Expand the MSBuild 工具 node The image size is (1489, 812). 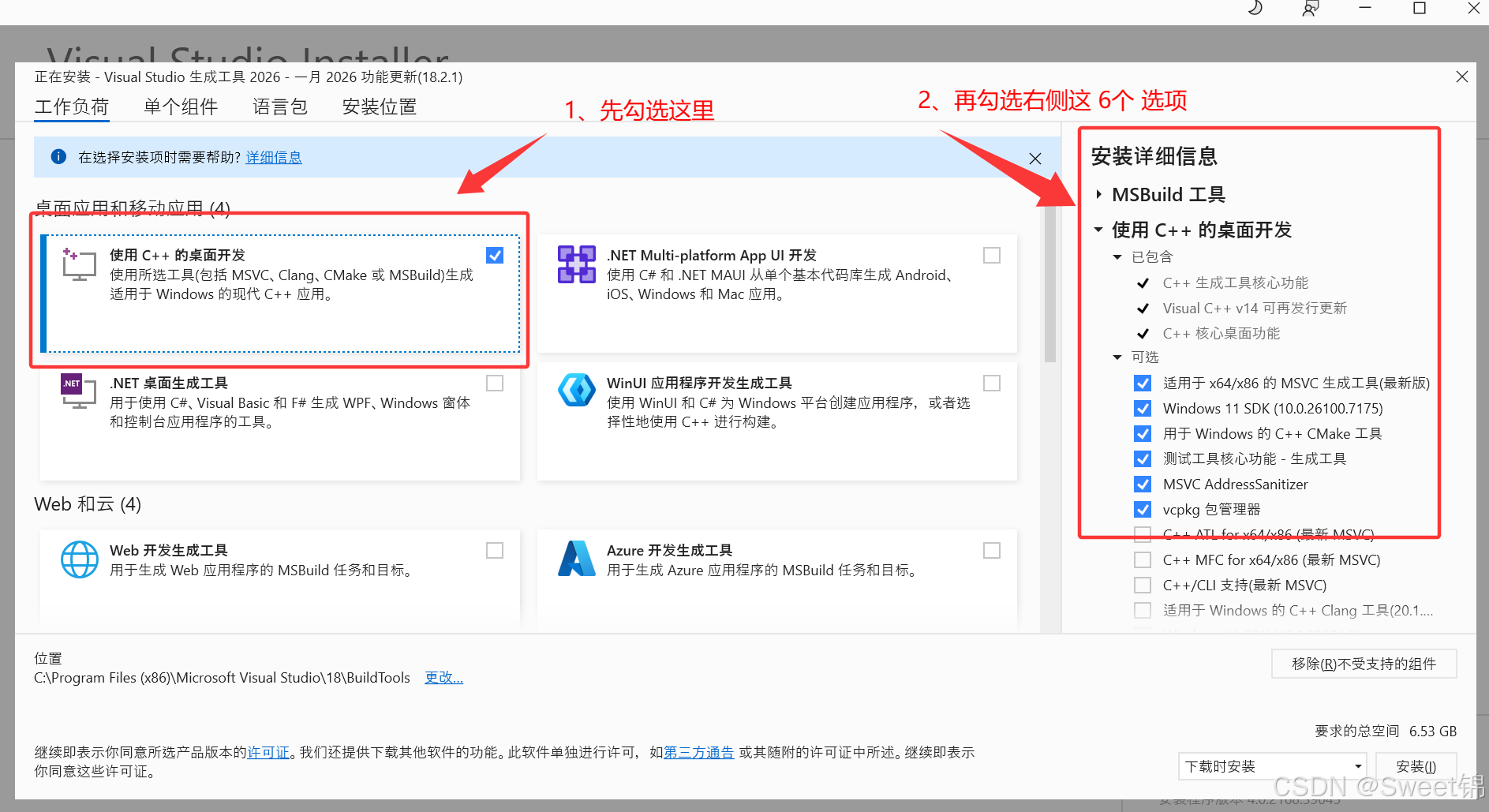[x=1098, y=194]
